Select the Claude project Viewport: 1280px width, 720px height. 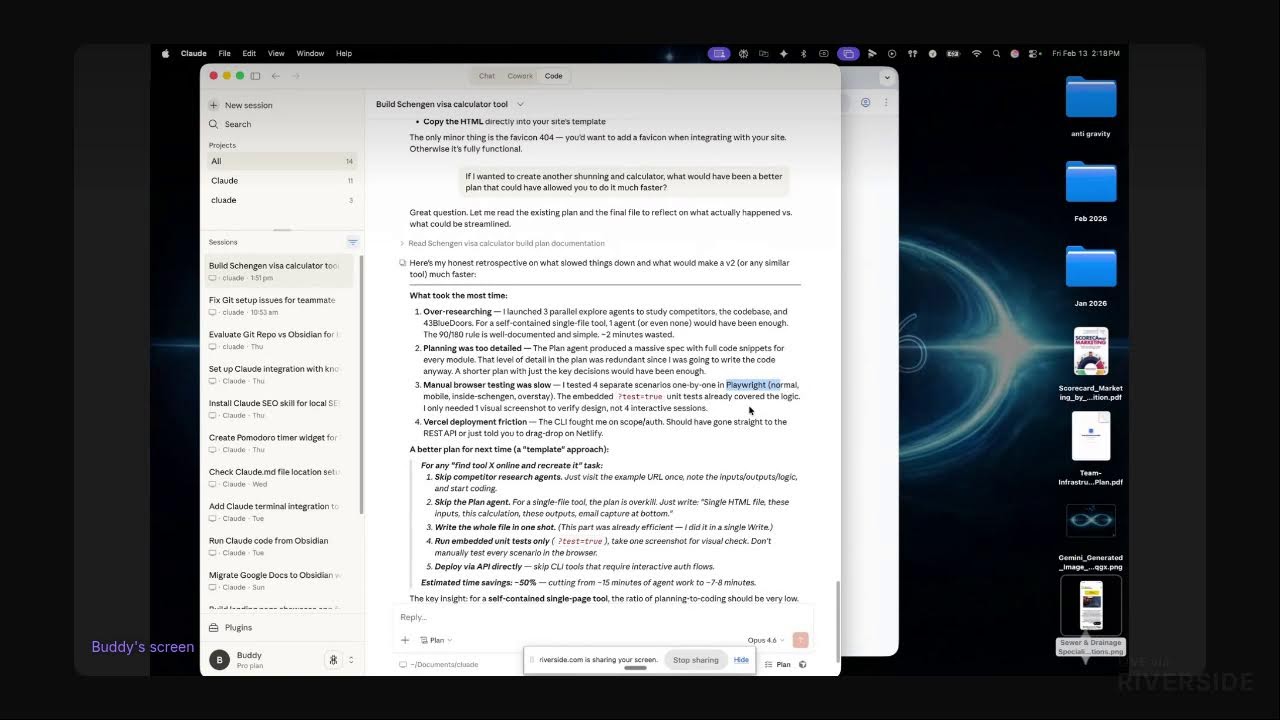click(x=283, y=181)
